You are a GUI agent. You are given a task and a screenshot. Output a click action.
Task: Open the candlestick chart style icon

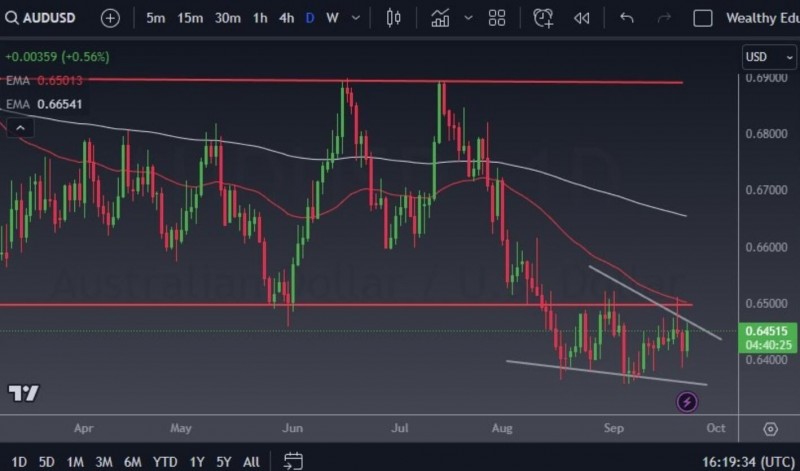393,18
